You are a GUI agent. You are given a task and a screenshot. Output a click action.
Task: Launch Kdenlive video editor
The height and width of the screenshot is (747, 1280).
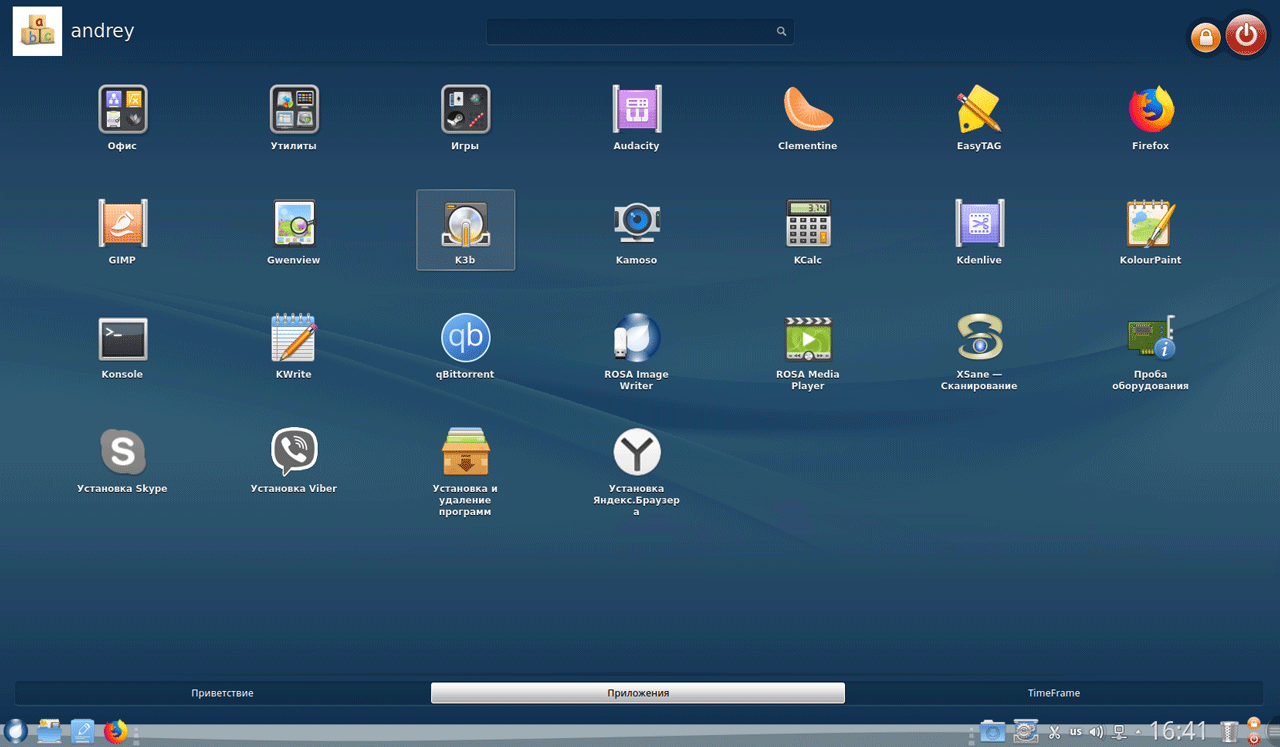click(979, 224)
